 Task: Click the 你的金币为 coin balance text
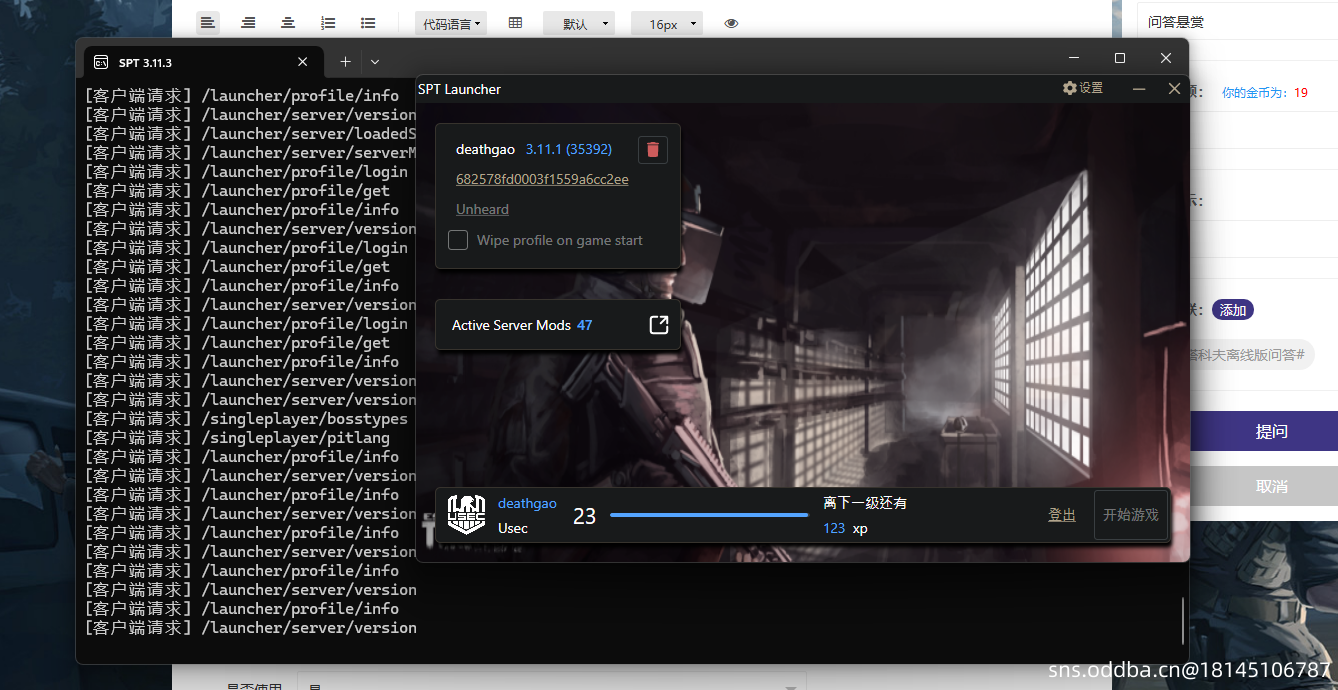coord(1265,92)
